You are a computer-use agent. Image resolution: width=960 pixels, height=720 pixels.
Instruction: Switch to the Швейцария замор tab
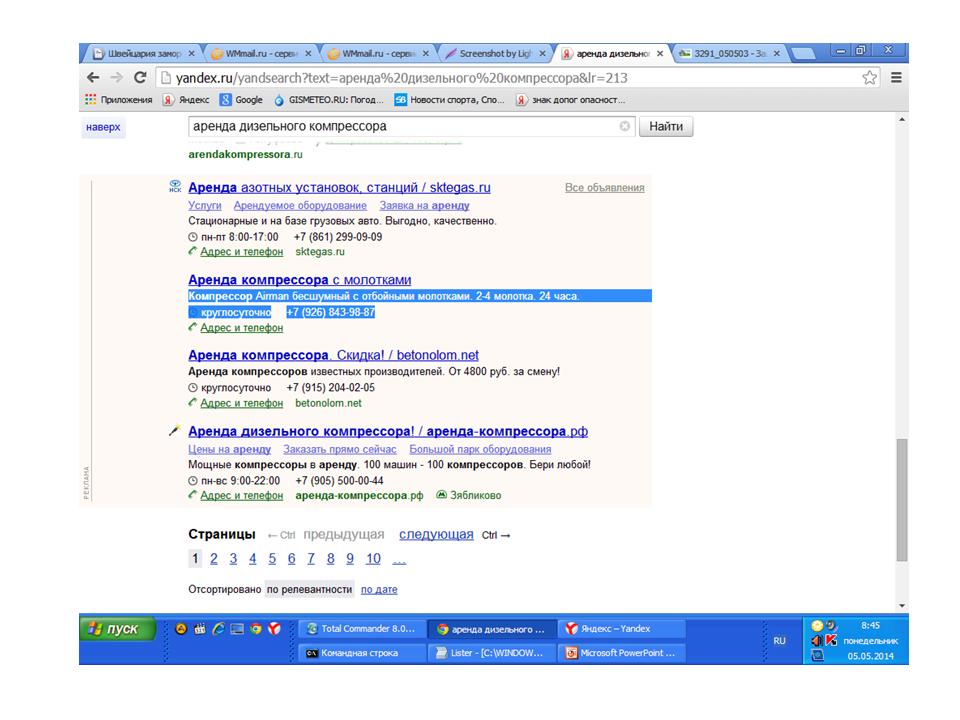tap(144, 54)
